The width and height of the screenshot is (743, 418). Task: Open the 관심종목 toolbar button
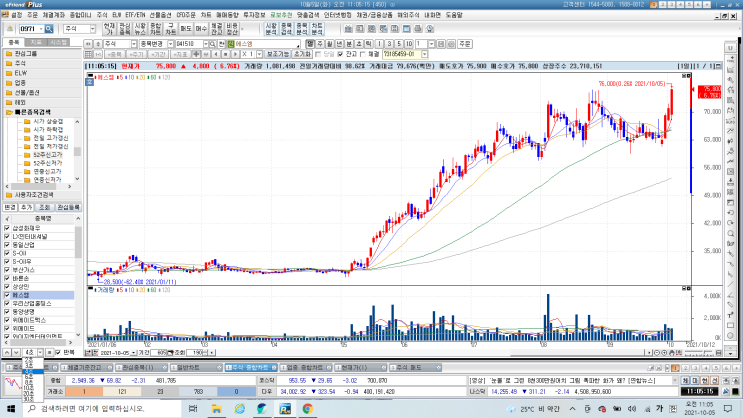tap(125, 29)
